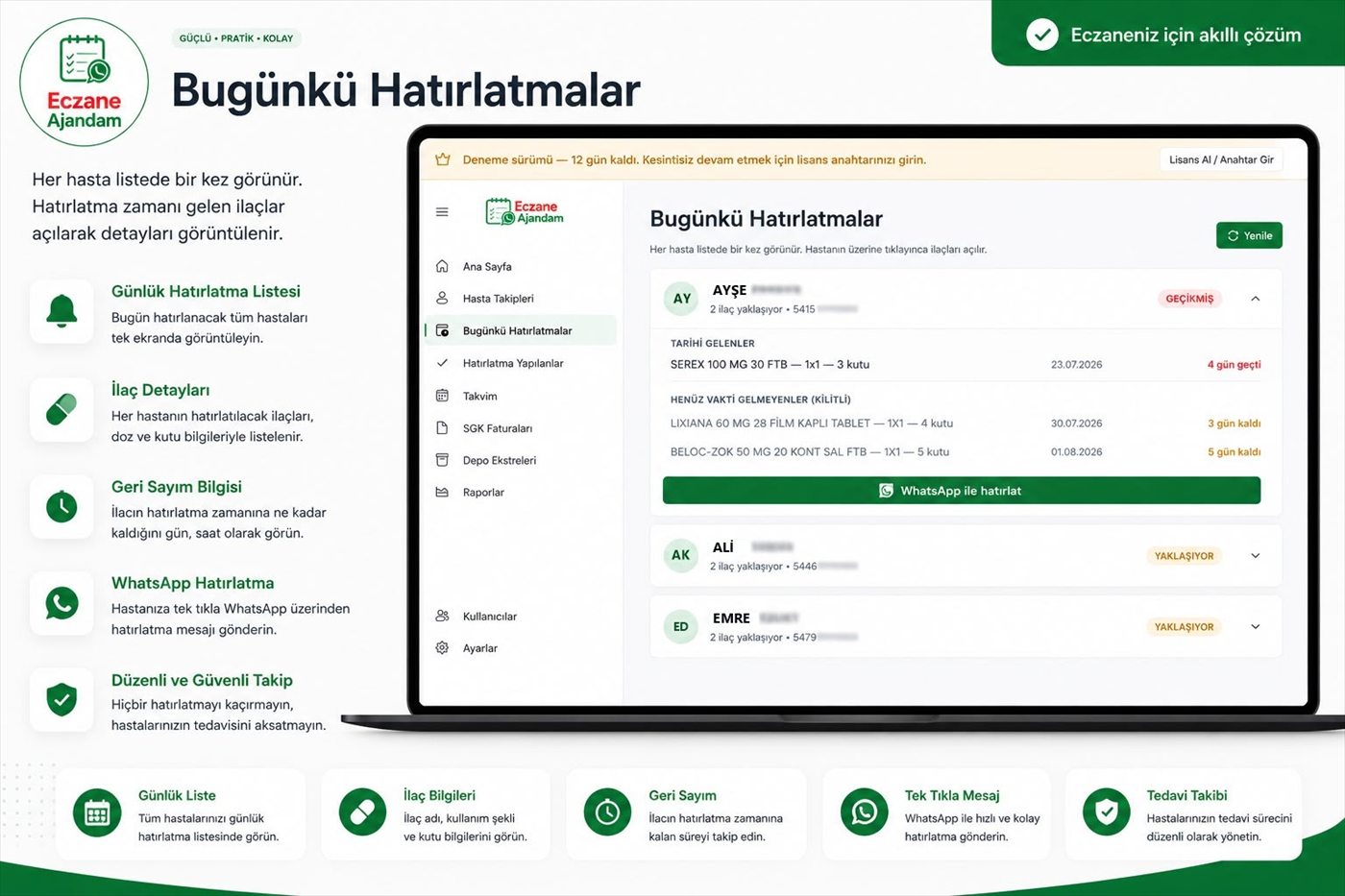The width and height of the screenshot is (1345, 896).
Task: Click the GECİKMİŞ status badge on AYŞE
Action: pos(1189,299)
